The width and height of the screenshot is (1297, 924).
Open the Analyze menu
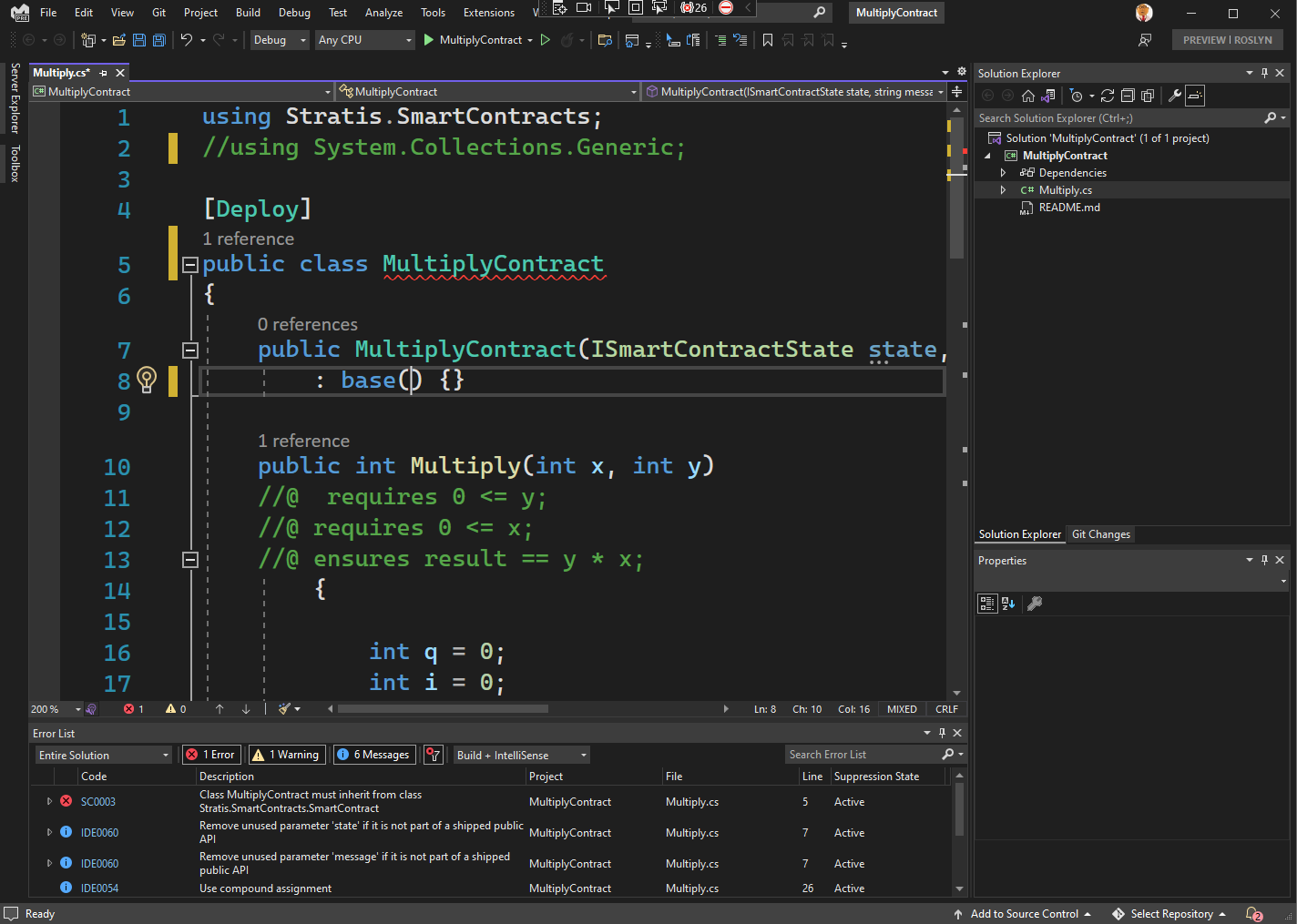coord(383,13)
